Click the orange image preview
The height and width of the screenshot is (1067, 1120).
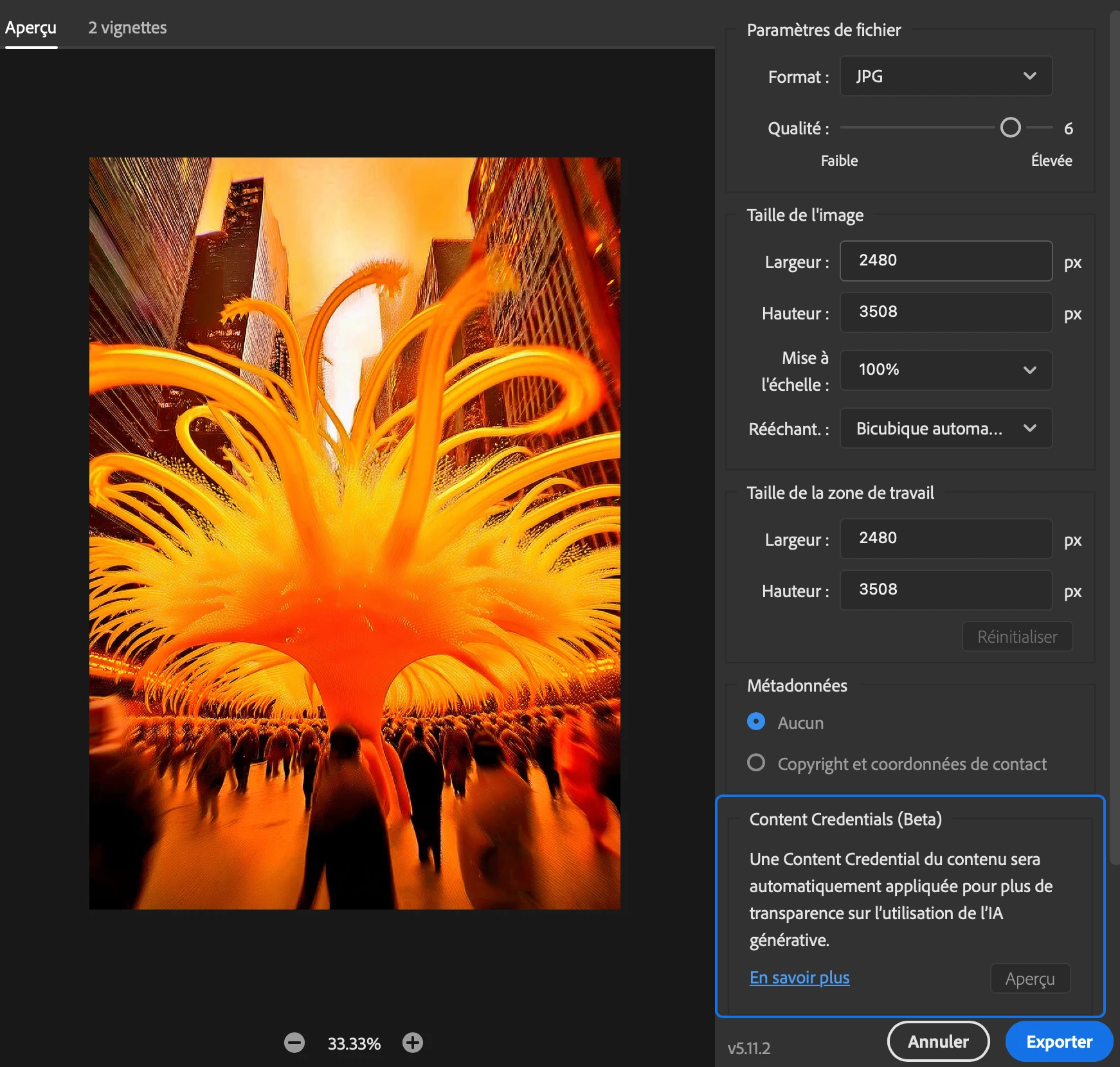[355, 533]
